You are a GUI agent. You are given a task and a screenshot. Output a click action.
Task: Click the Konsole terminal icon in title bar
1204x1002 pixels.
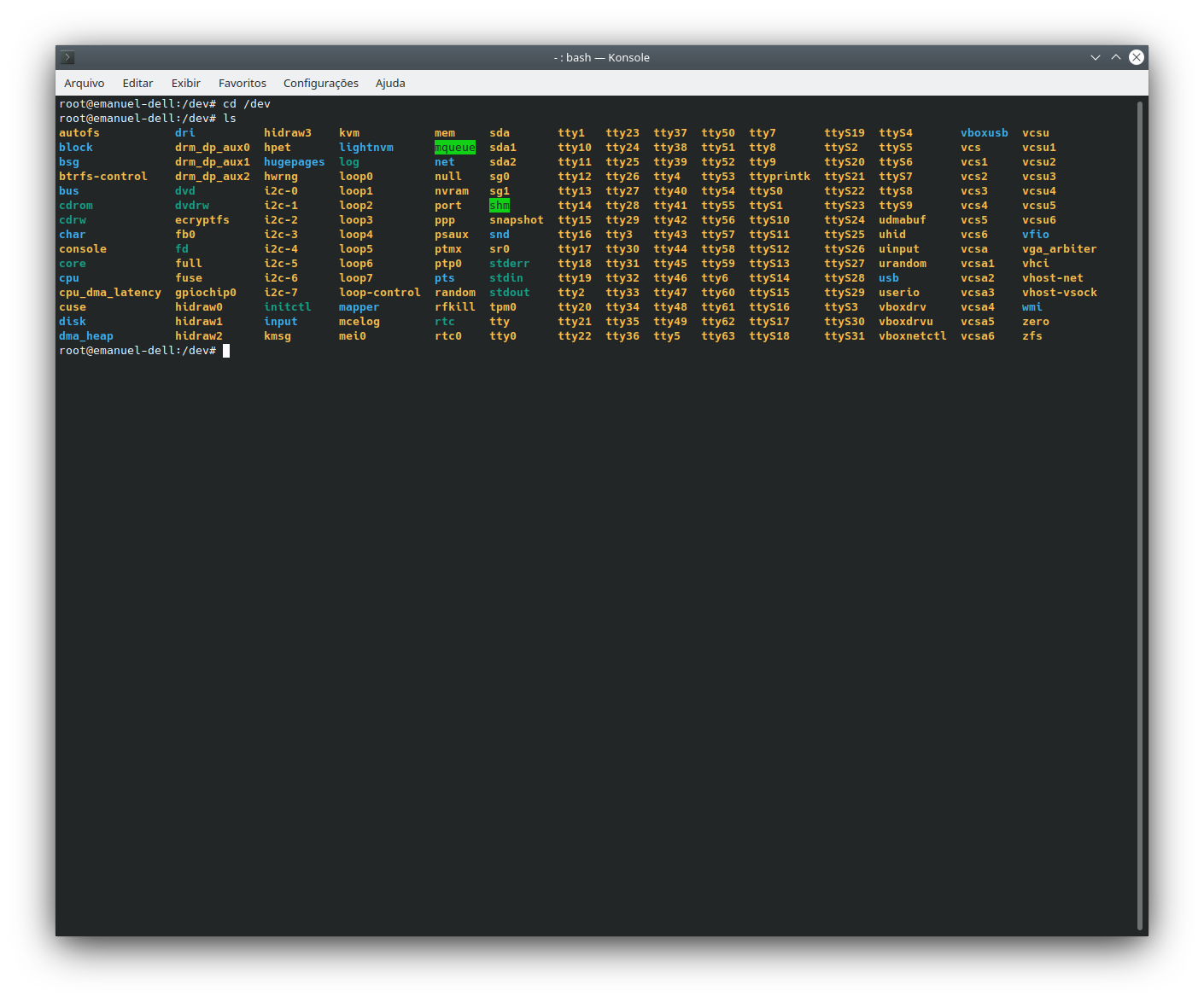click(x=68, y=58)
